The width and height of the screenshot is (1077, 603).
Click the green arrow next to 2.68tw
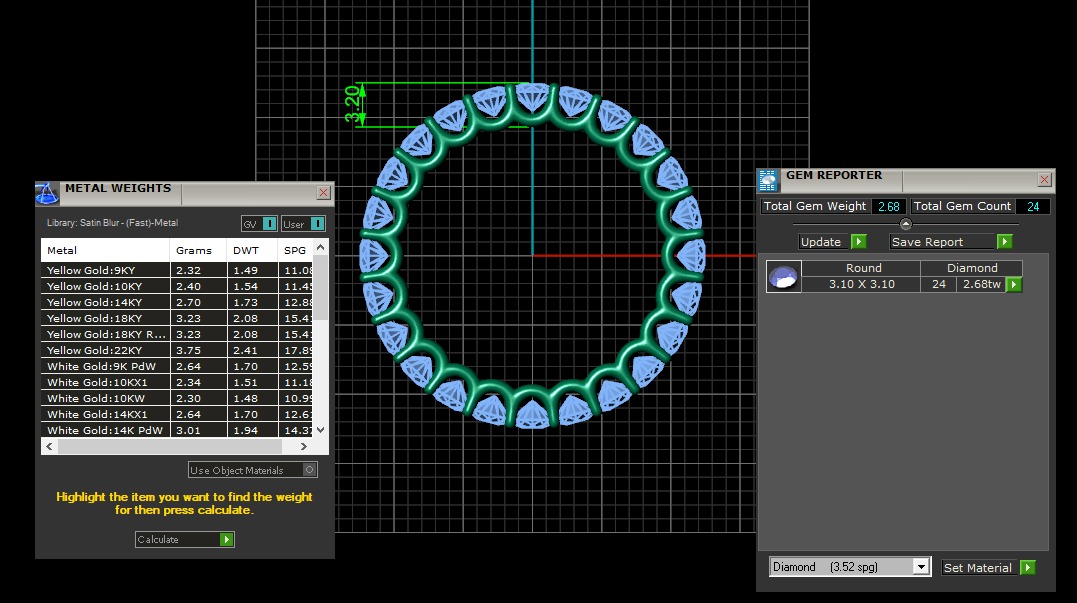(1014, 284)
